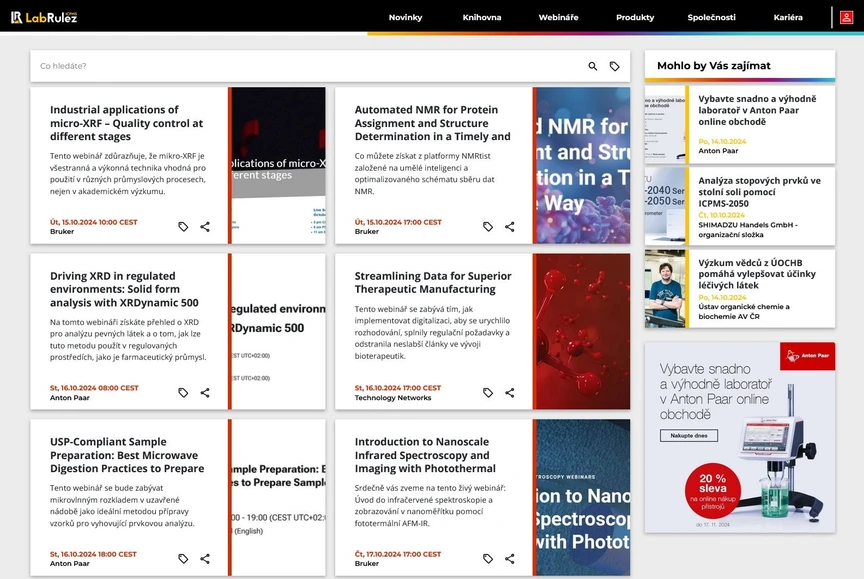Open 'Analýza stopových prvků ve stolní soli' article
Screen dimensions: 864x579
[759, 192]
